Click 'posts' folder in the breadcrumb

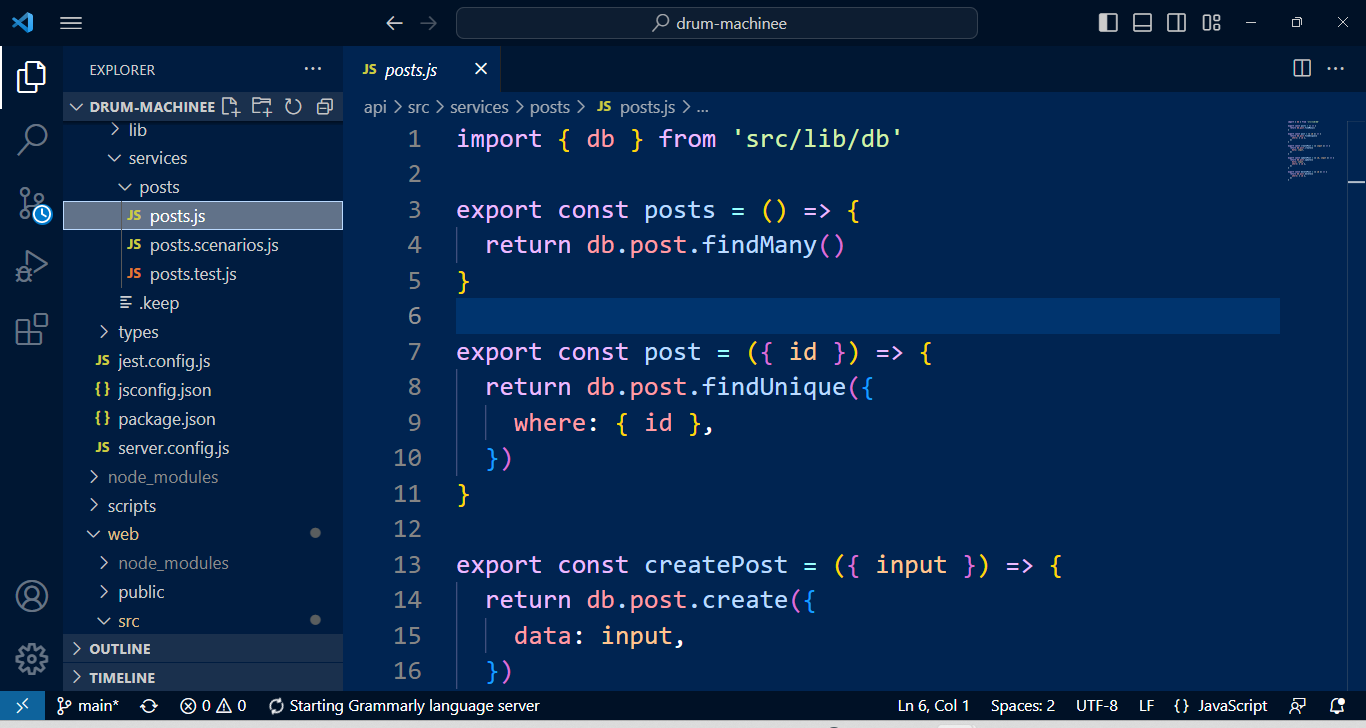(550, 107)
